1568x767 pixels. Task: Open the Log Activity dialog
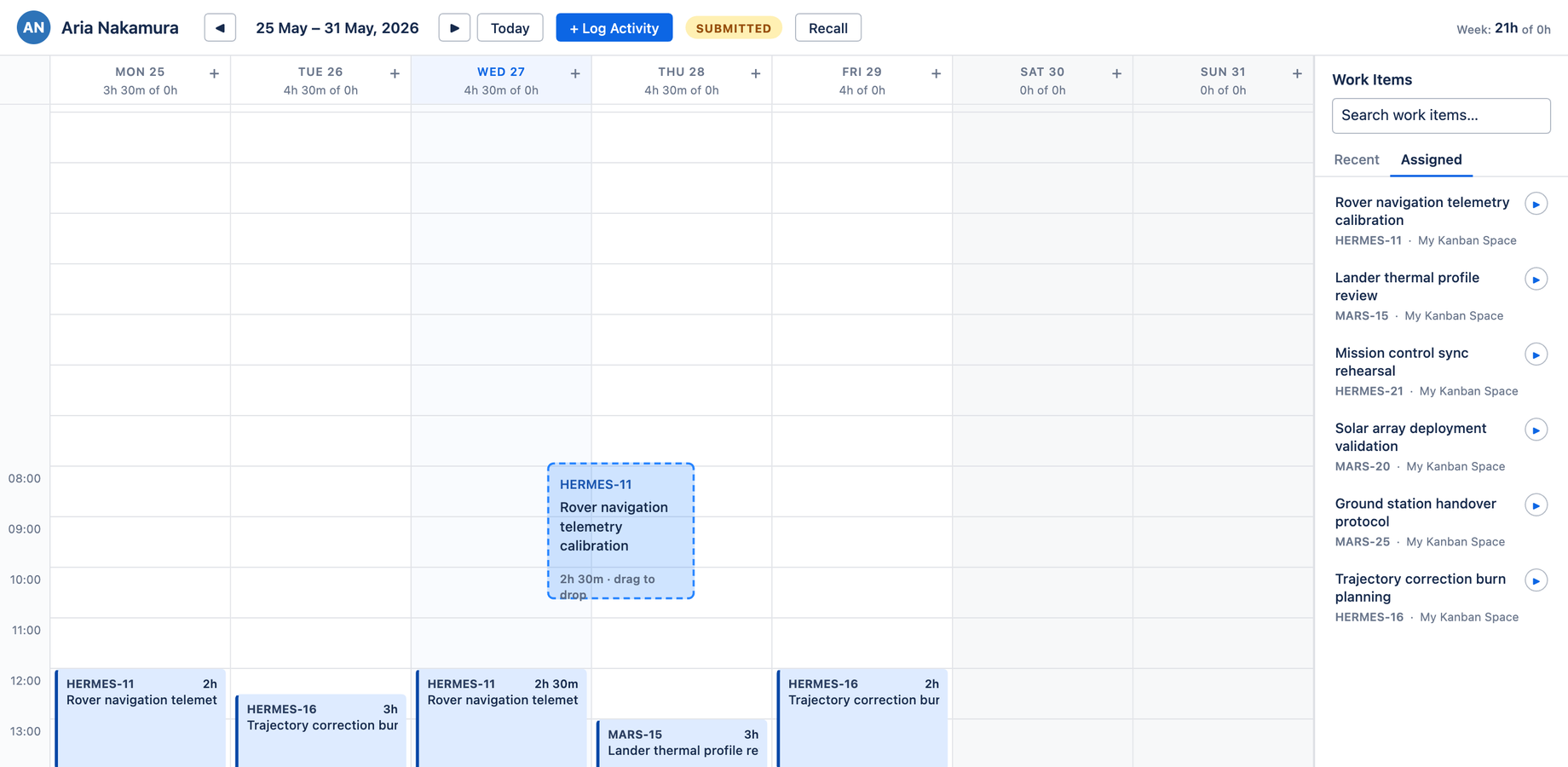614,28
